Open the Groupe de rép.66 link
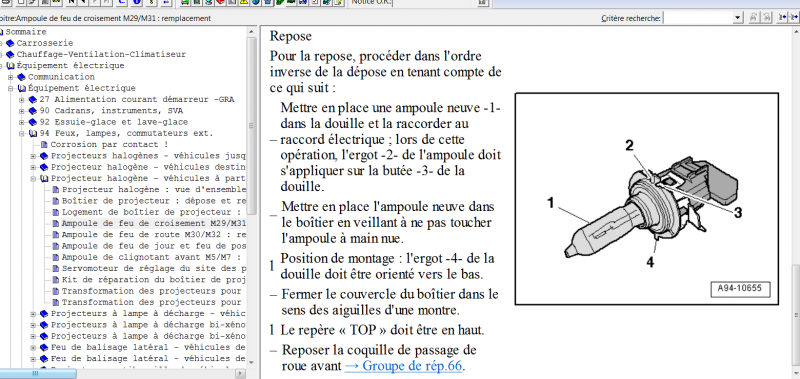Image resolution: width=800 pixels, height=379 pixels. (x=404, y=366)
